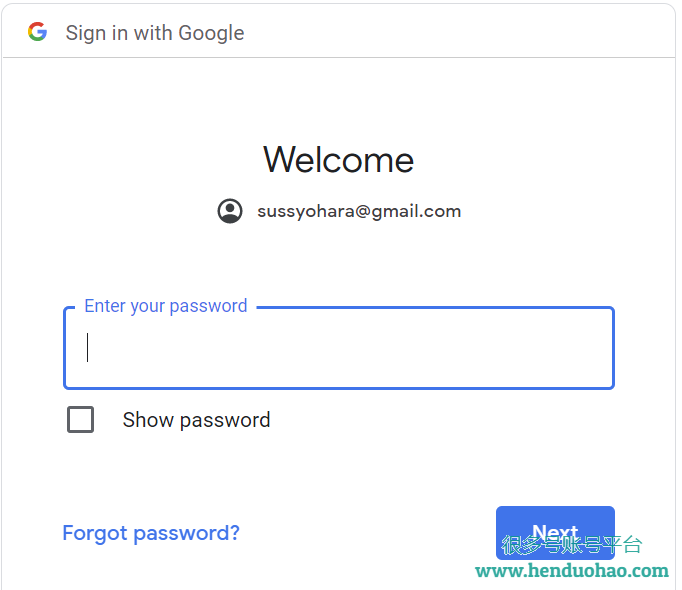
Task: Submit the password with Next
Action: click(x=555, y=533)
